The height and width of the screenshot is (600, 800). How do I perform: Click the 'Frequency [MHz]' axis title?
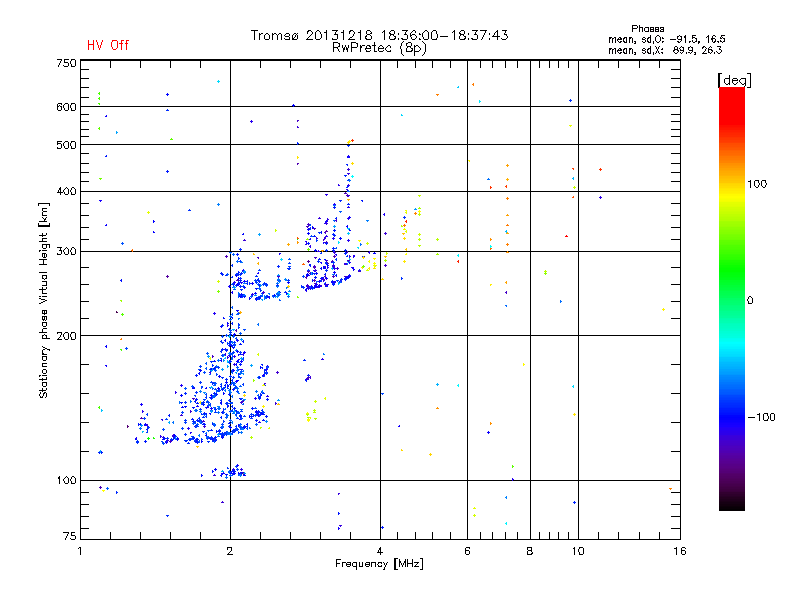pos(379,564)
